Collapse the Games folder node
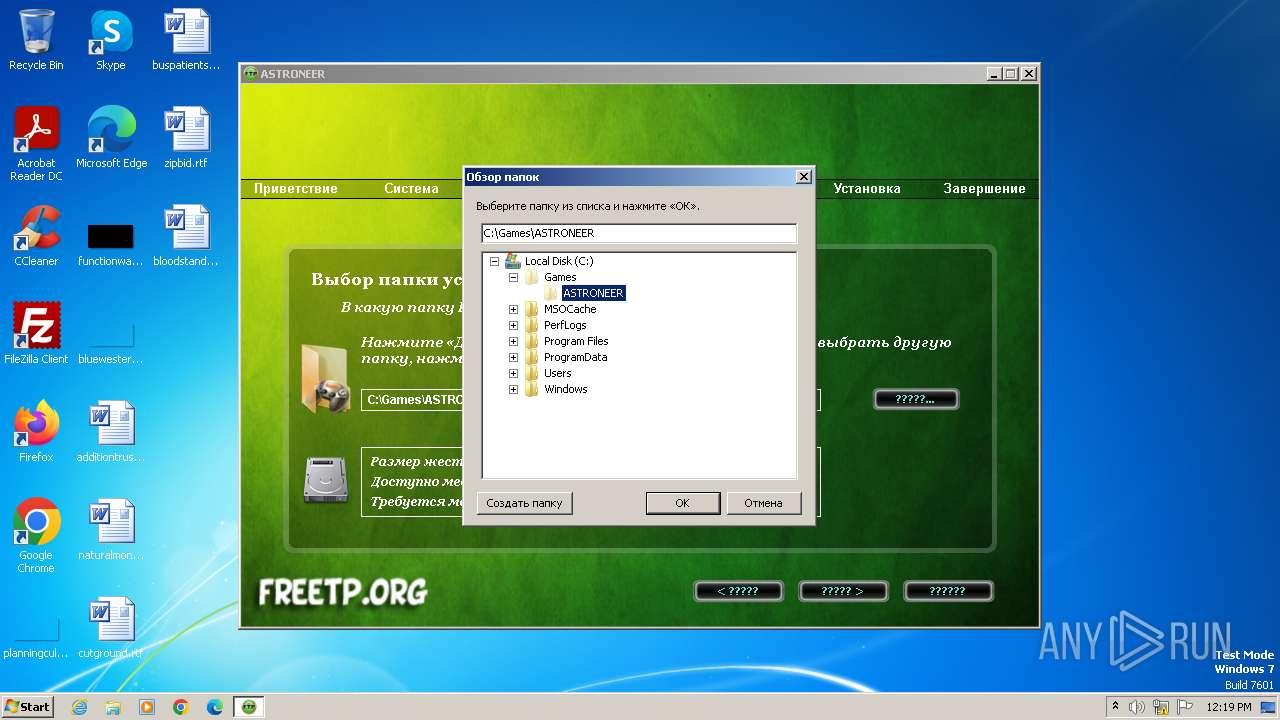This screenshot has height=720, width=1280. (x=513, y=277)
